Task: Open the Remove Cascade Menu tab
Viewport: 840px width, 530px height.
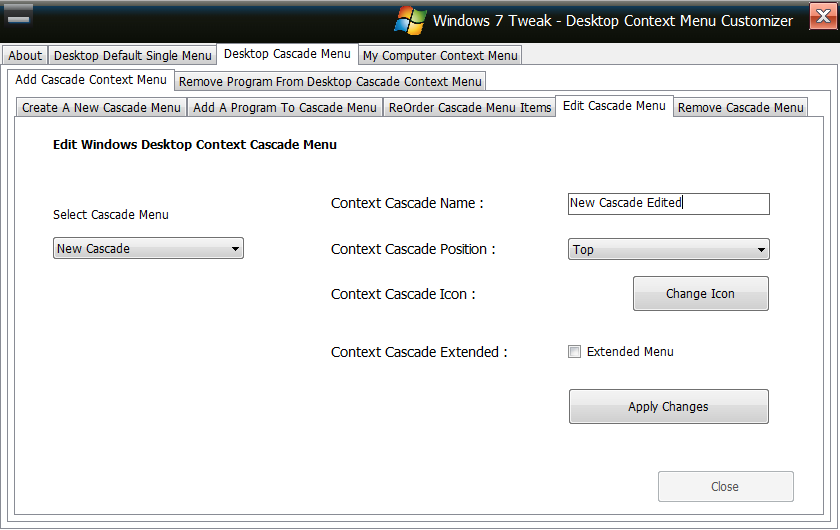Action: tap(740, 107)
